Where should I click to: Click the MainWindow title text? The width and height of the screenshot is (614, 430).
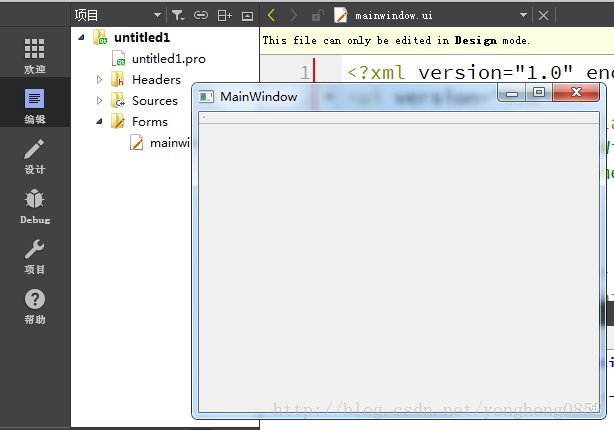coord(258,97)
